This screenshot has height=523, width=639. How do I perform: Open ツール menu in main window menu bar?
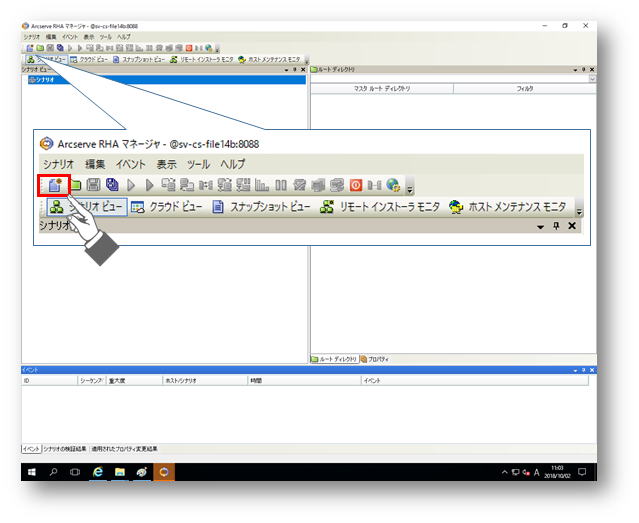coord(106,37)
